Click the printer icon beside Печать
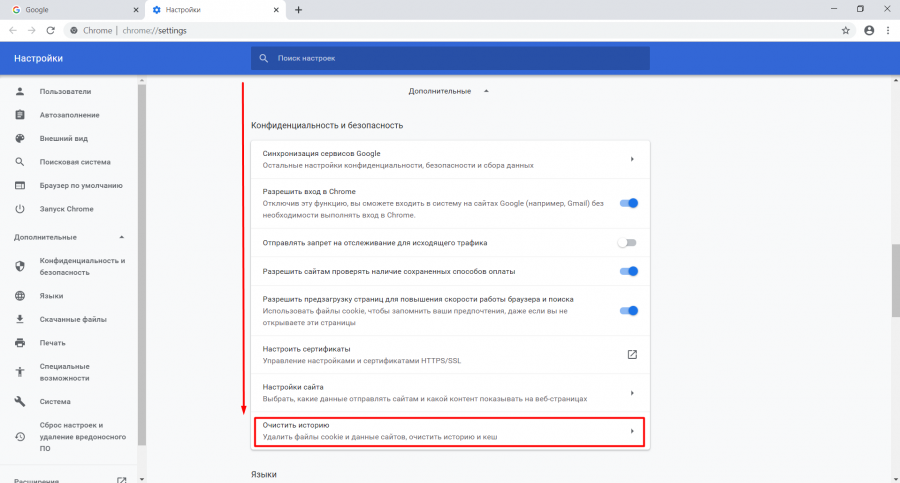900x483 pixels. pyautogui.click(x=19, y=343)
